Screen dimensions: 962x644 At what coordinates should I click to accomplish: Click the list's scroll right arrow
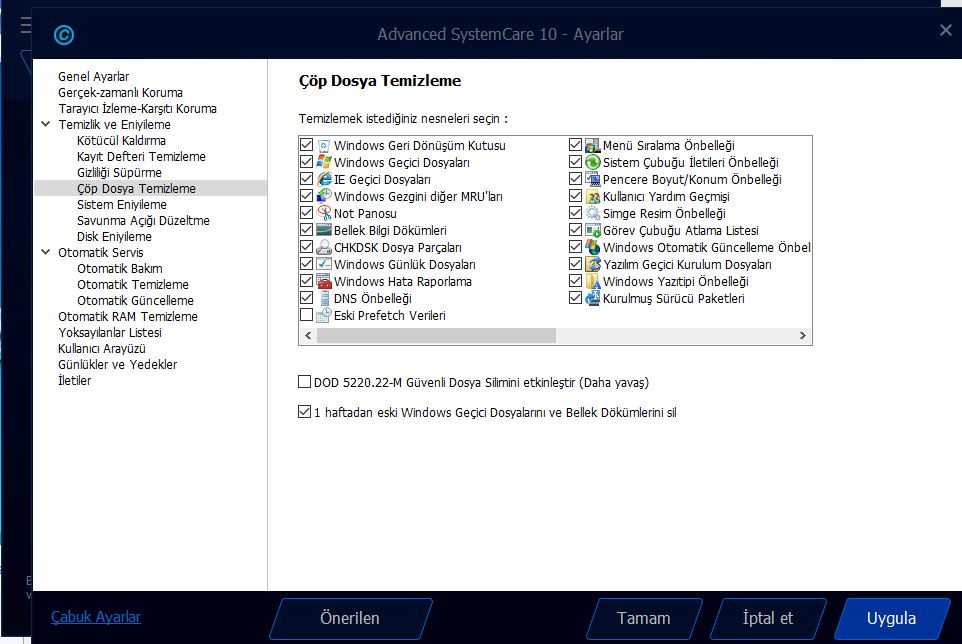(x=802, y=335)
